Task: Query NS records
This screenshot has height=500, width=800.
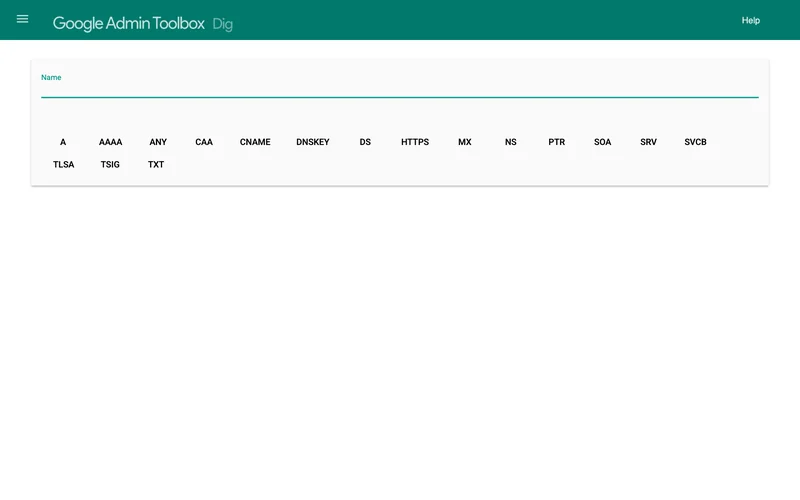Action: 511,142
